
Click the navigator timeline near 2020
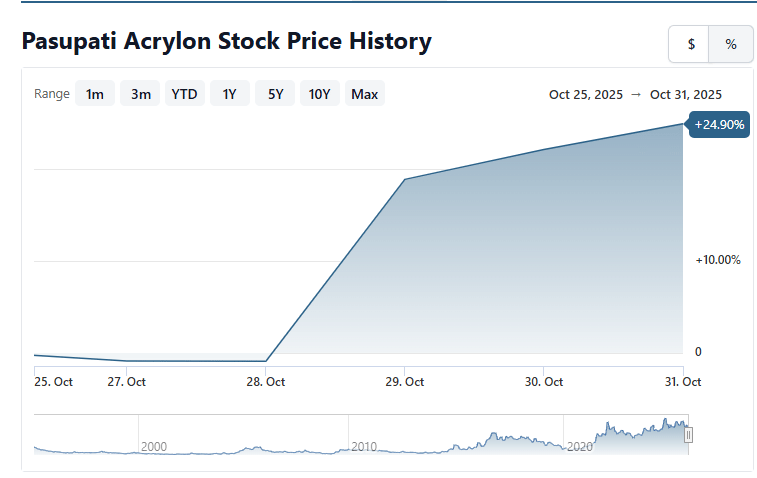[x=579, y=446]
